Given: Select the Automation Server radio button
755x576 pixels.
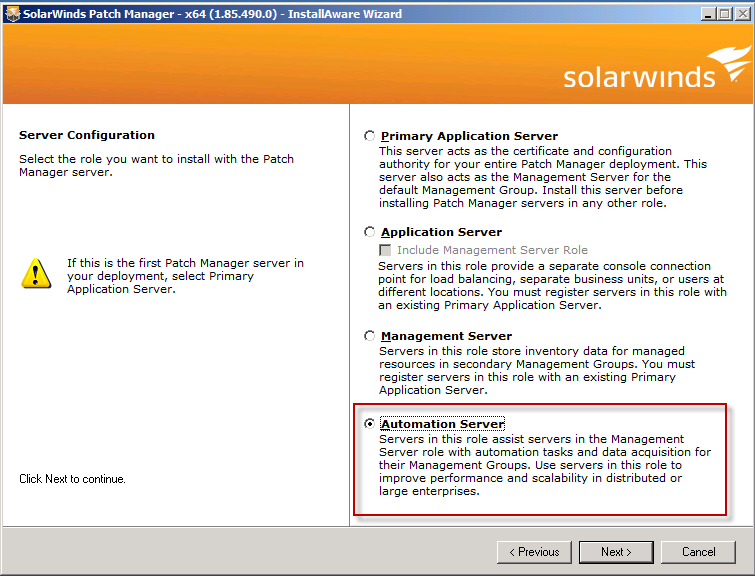Looking at the screenshot, I should tap(369, 424).
